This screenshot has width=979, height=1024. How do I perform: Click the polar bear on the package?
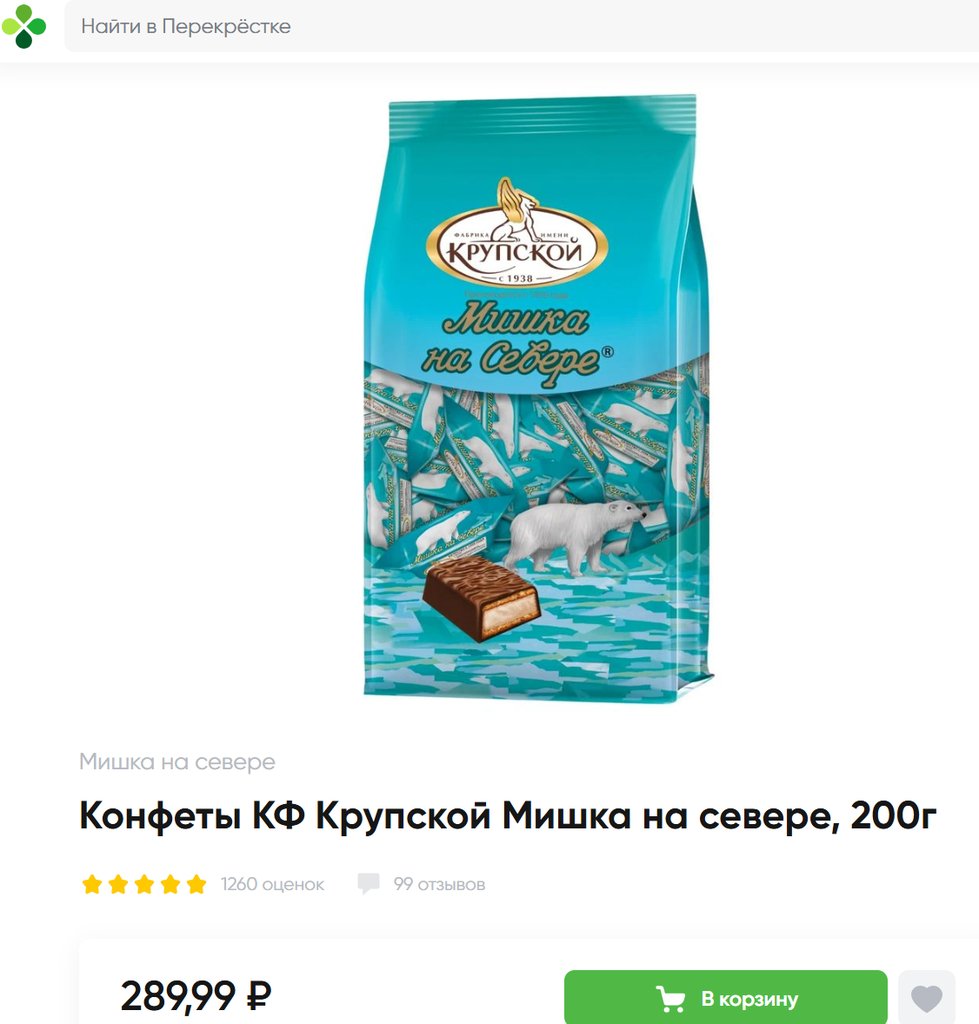575,537
